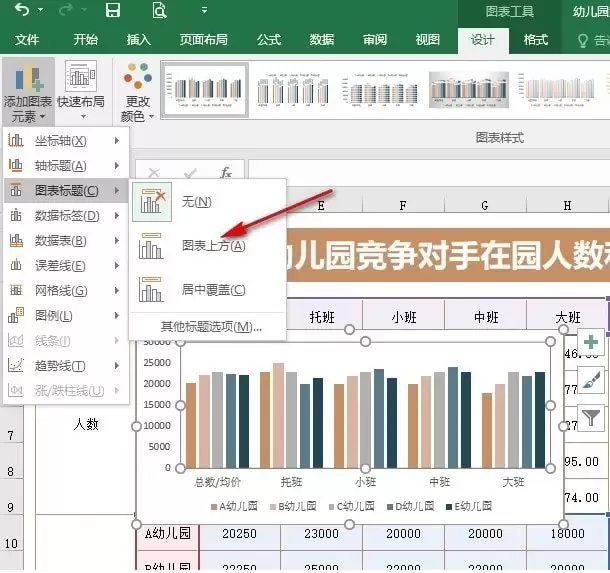The width and height of the screenshot is (610, 573).
Task: Click the 添加图表元素 button
Action: pos(28,91)
